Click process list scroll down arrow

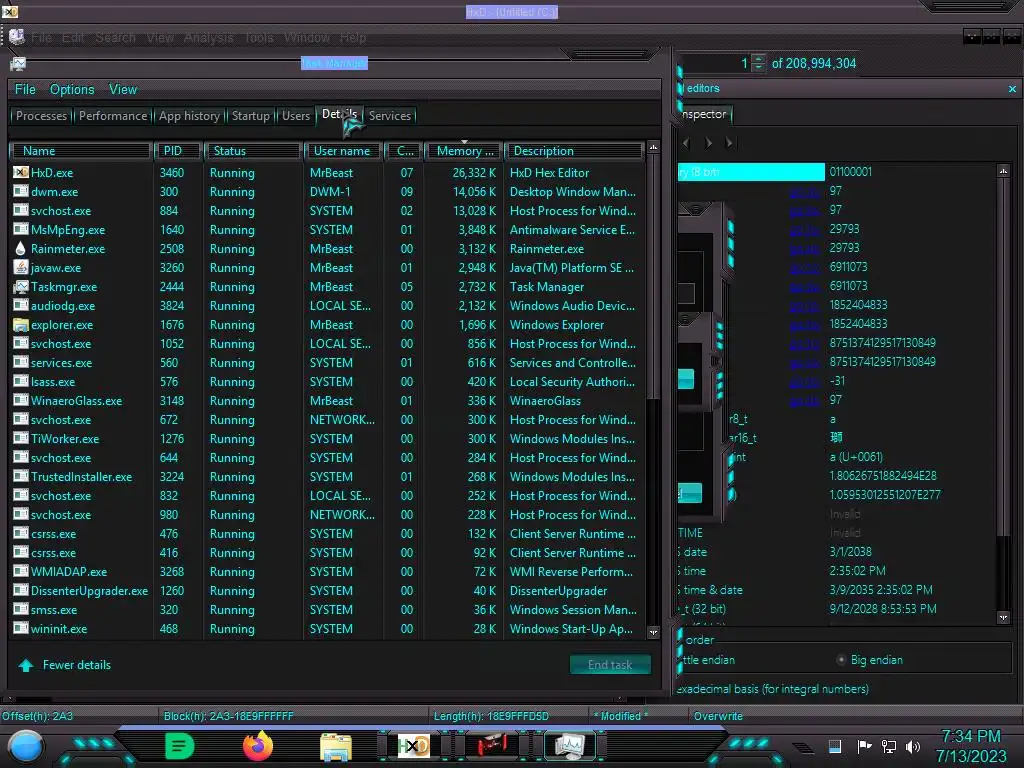coord(653,632)
